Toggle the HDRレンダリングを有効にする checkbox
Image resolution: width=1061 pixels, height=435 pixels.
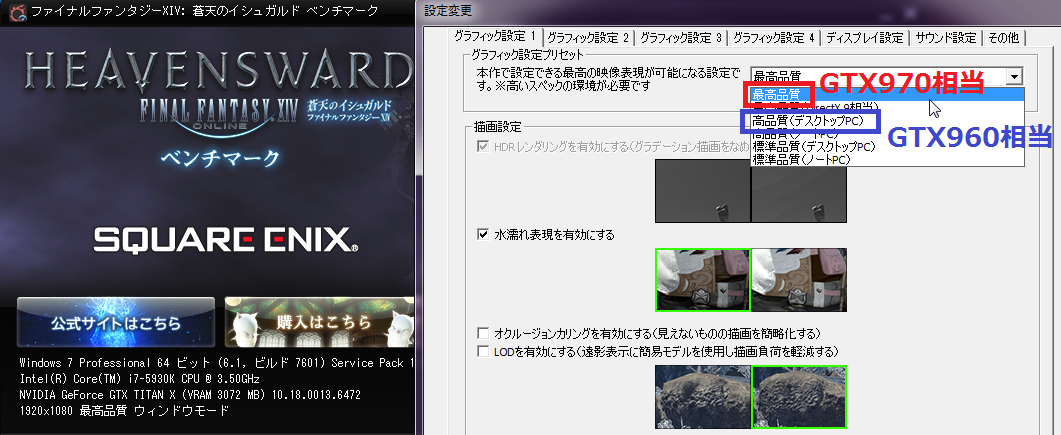483,147
